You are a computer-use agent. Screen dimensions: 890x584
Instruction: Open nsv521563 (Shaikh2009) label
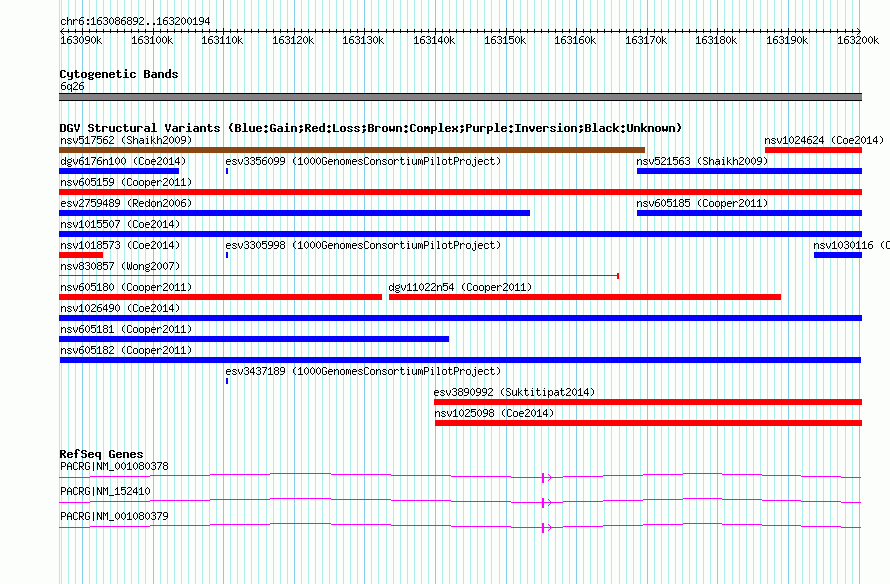point(702,161)
